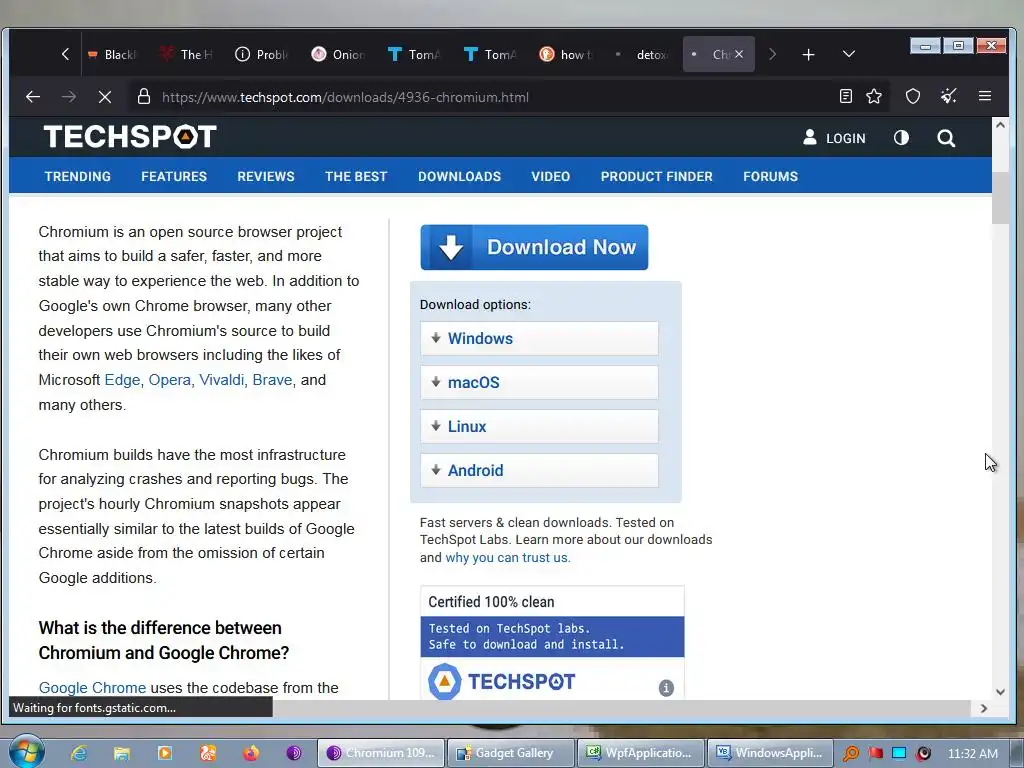Switch to the first TomA tab
The width and height of the screenshot is (1024, 768).
(413, 54)
